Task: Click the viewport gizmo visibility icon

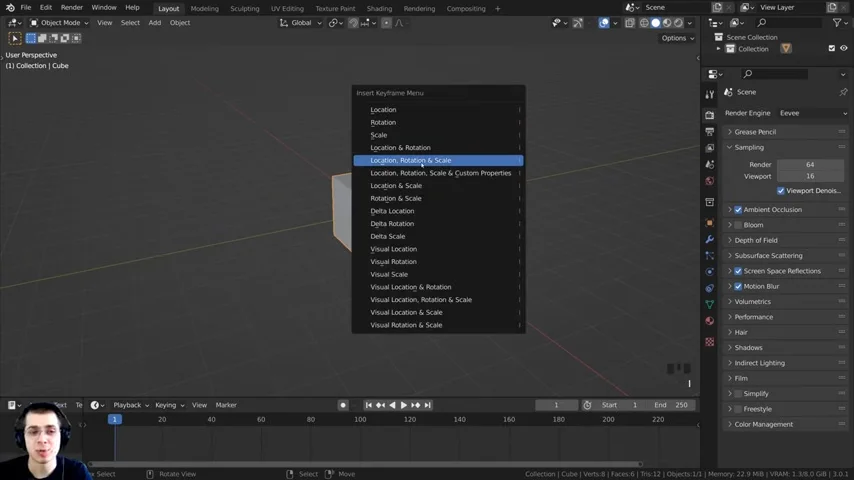Action: click(578, 23)
